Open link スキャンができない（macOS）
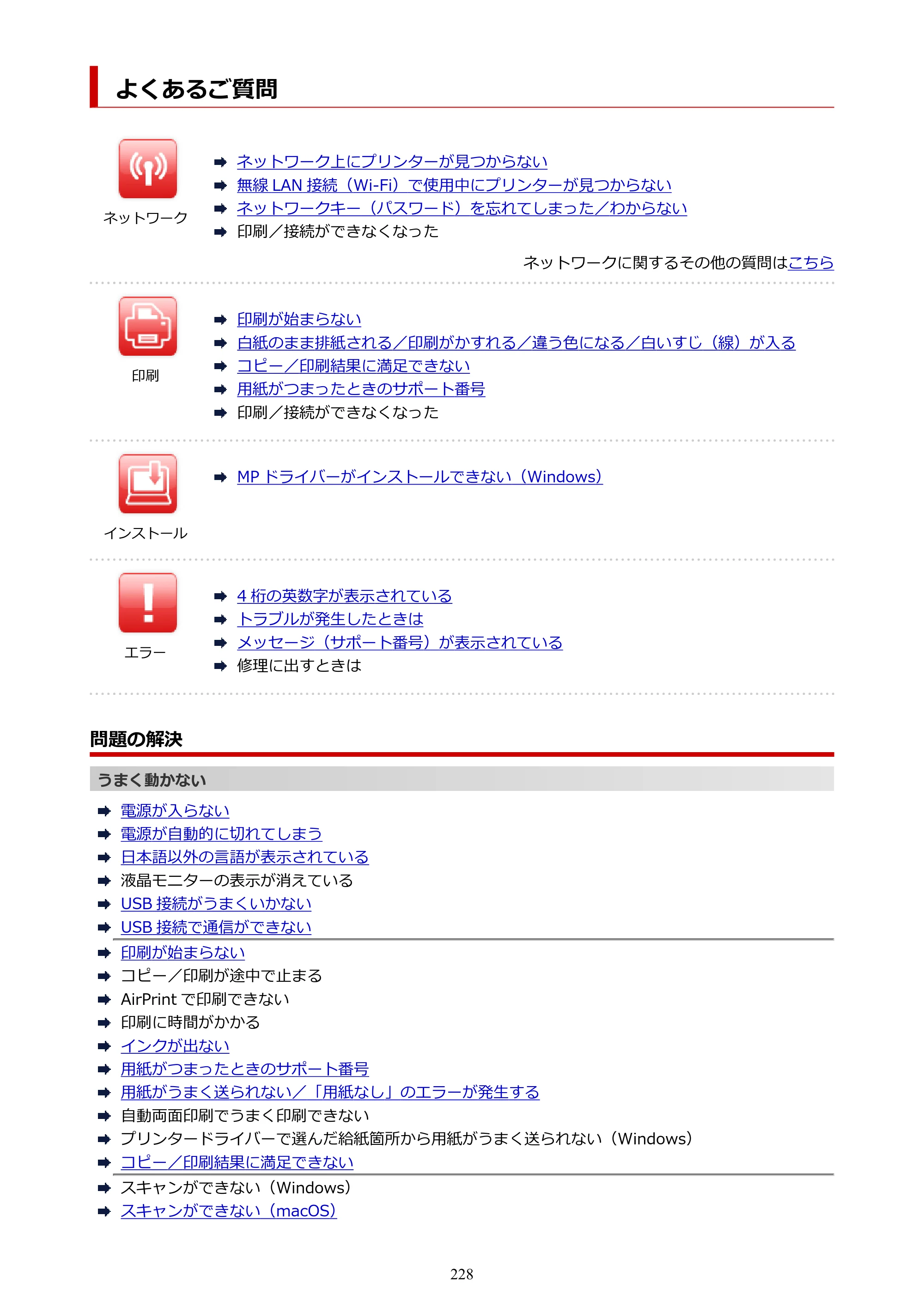 point(229,1211)
